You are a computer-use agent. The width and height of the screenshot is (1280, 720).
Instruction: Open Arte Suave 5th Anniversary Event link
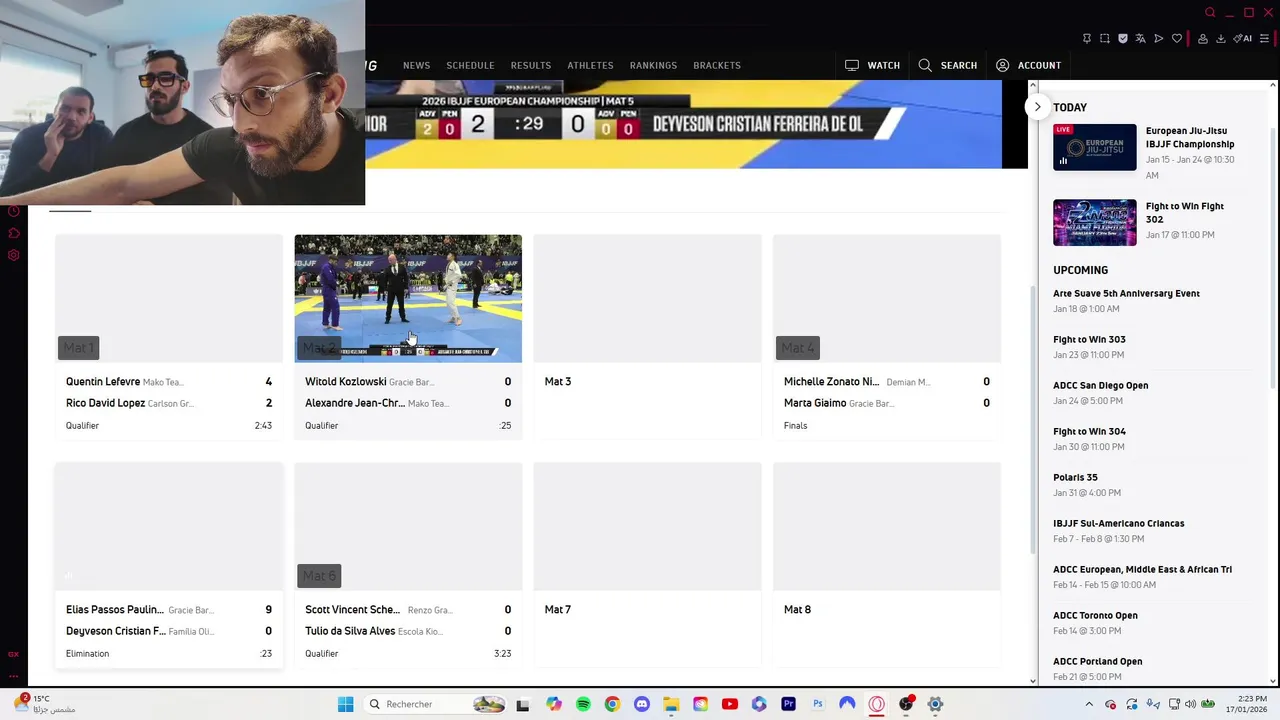(1126, 293)
